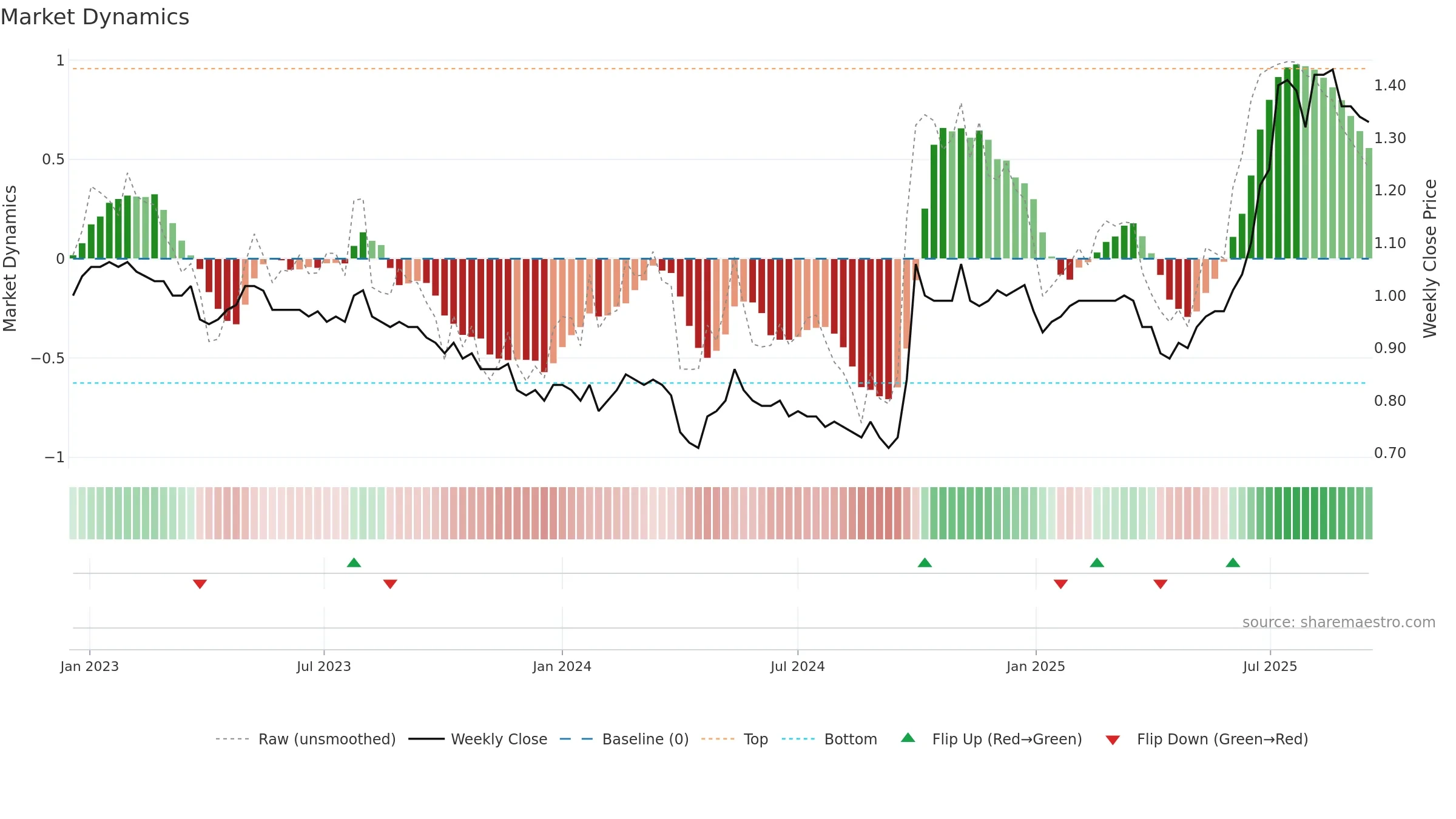This screenshot has width=1456, height=819.
Task: Toggle the Baseline (0) legend entry
Action: coord(624,739)
